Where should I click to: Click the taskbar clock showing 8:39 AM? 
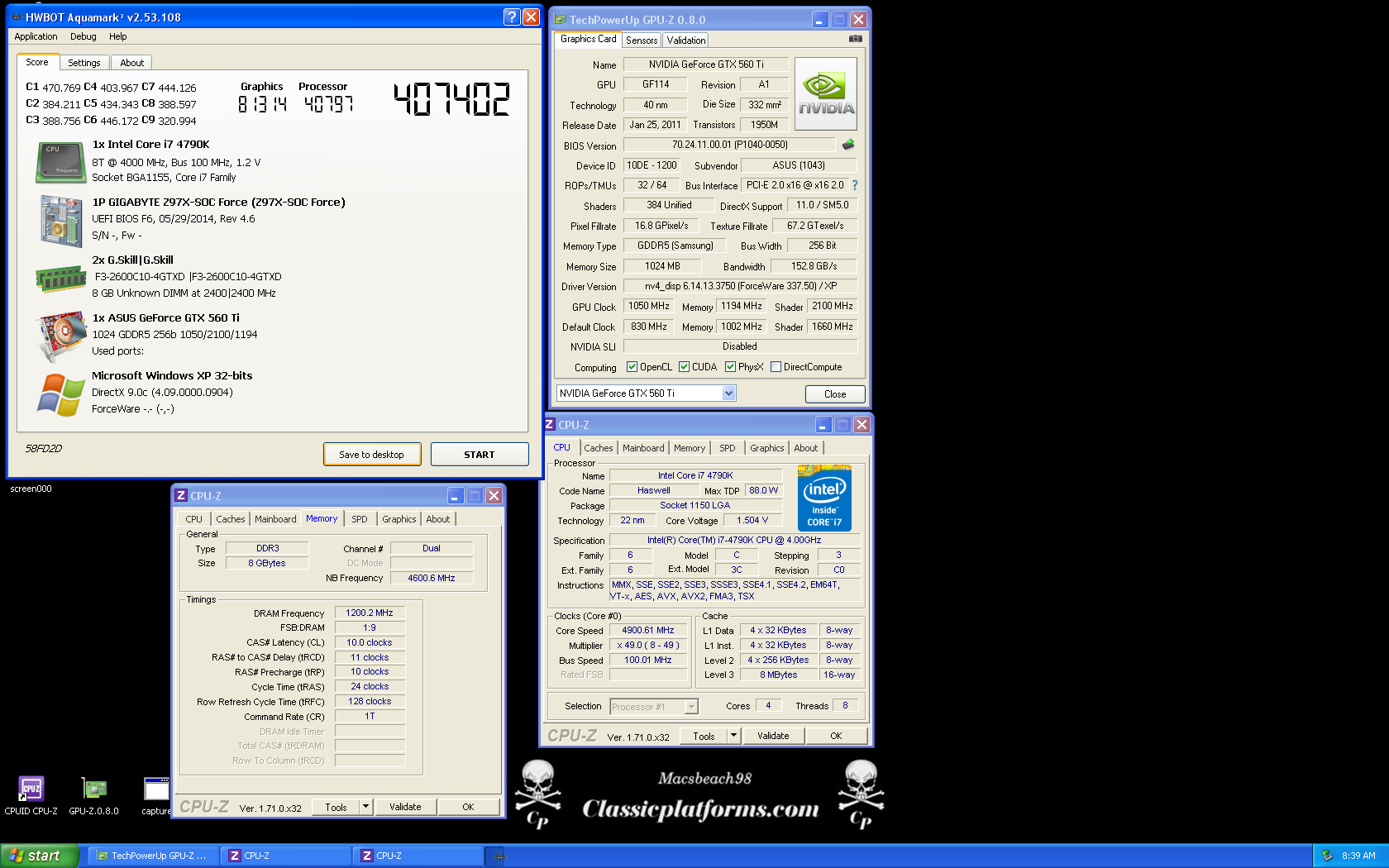1358,856
